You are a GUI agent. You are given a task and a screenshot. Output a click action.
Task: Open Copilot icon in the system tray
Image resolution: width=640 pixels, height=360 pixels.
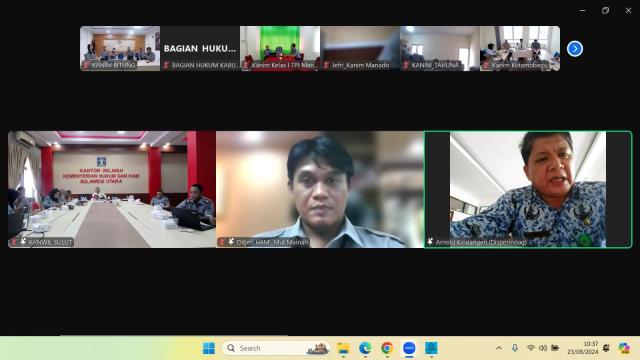tap(624, 348)
